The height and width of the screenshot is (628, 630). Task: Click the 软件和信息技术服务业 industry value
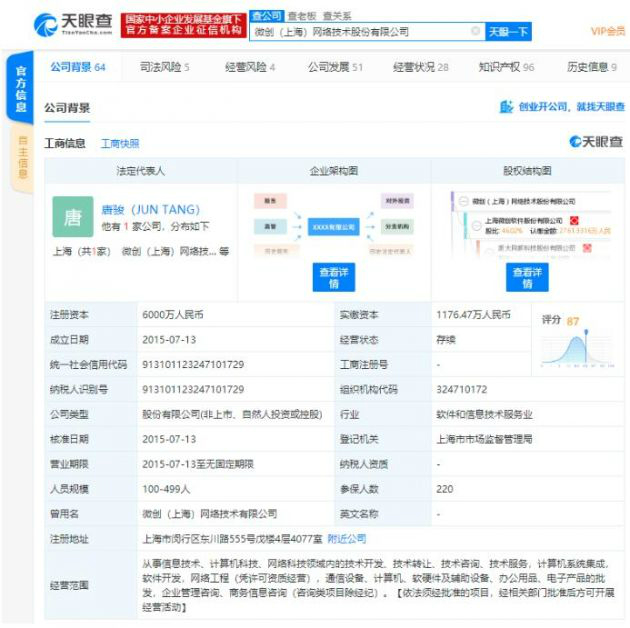484,414
